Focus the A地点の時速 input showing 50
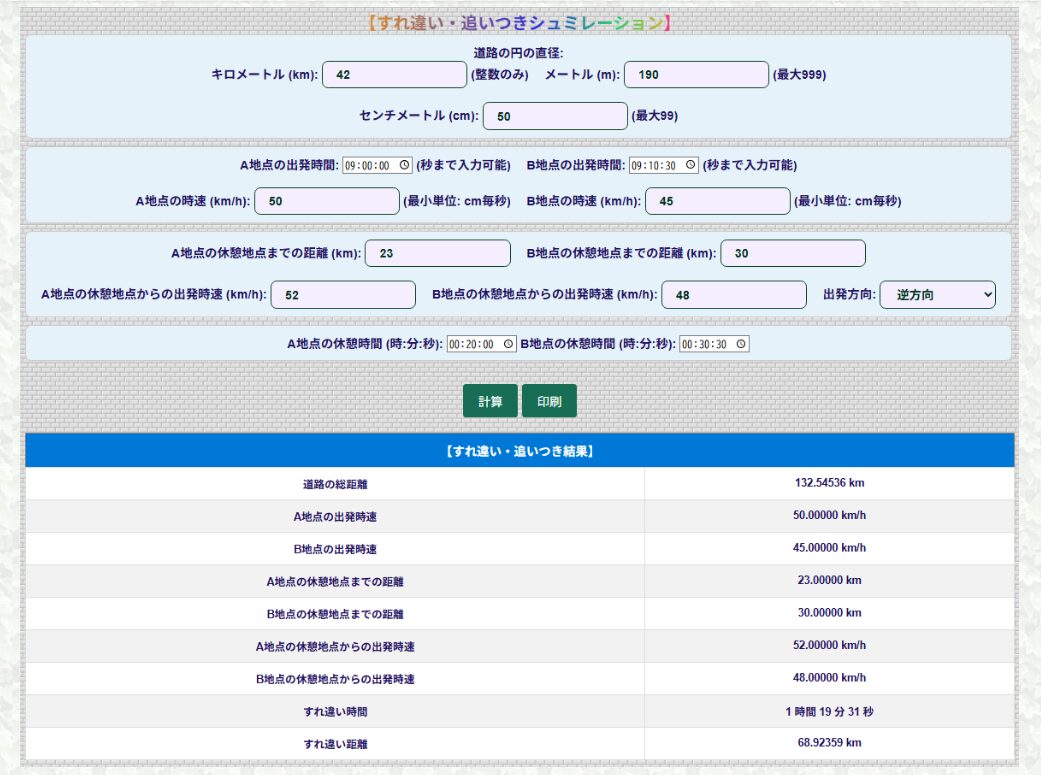1041x775 pixels. point(327,201)
